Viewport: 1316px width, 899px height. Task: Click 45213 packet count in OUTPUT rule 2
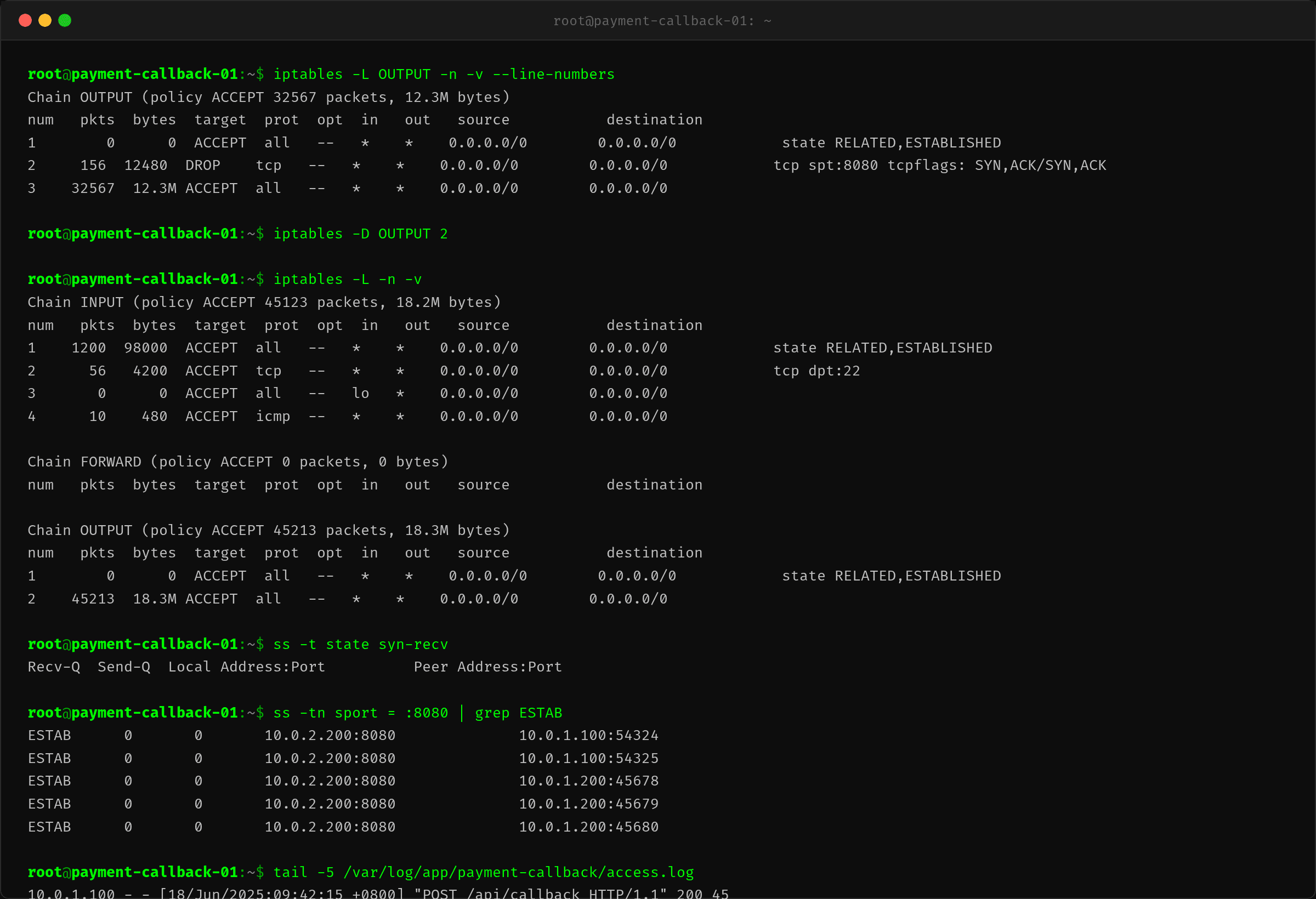coord(93,599)
